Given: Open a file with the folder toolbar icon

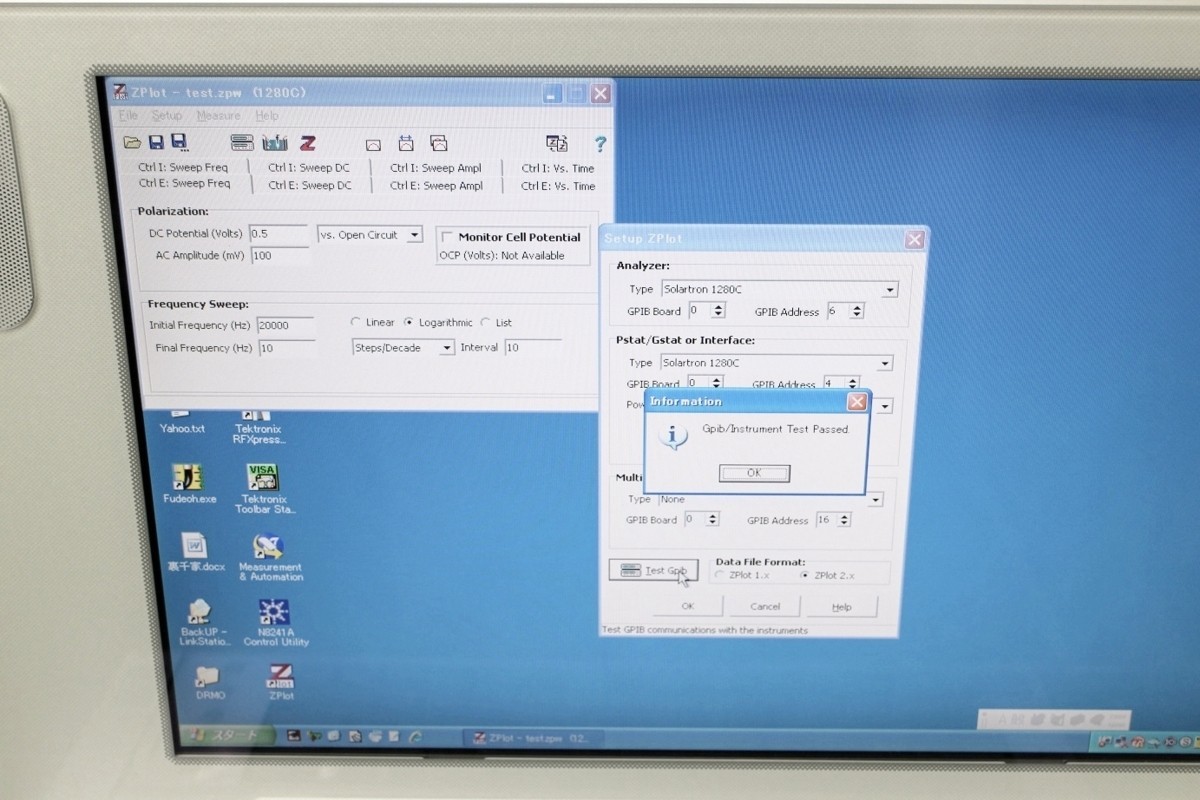Looking at the screenshot, I should (131, 143).
